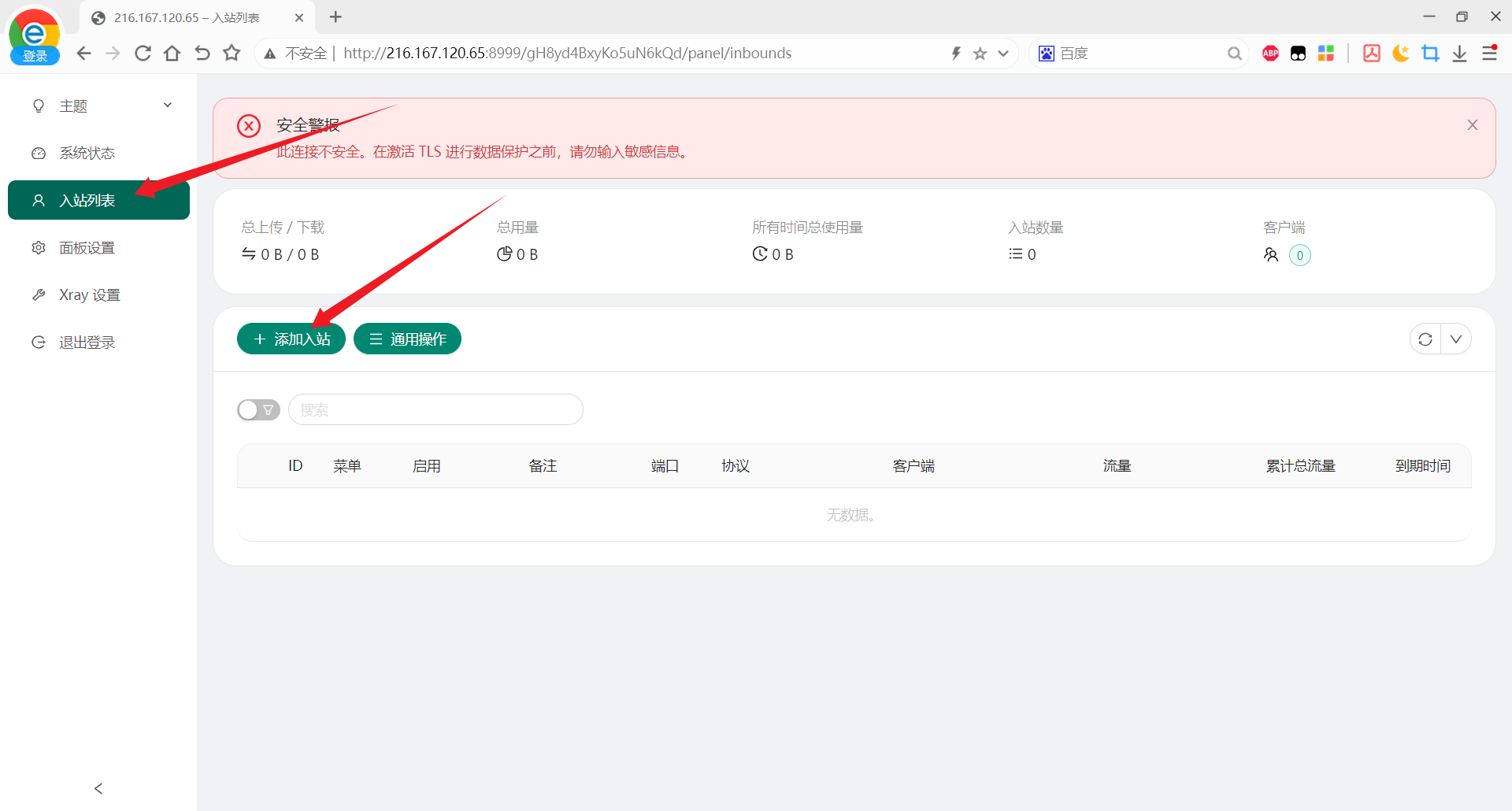Dismiss the 安全警报 security alert banner
Screen dimensions: 1512x811
click(x=1472, y=125)
